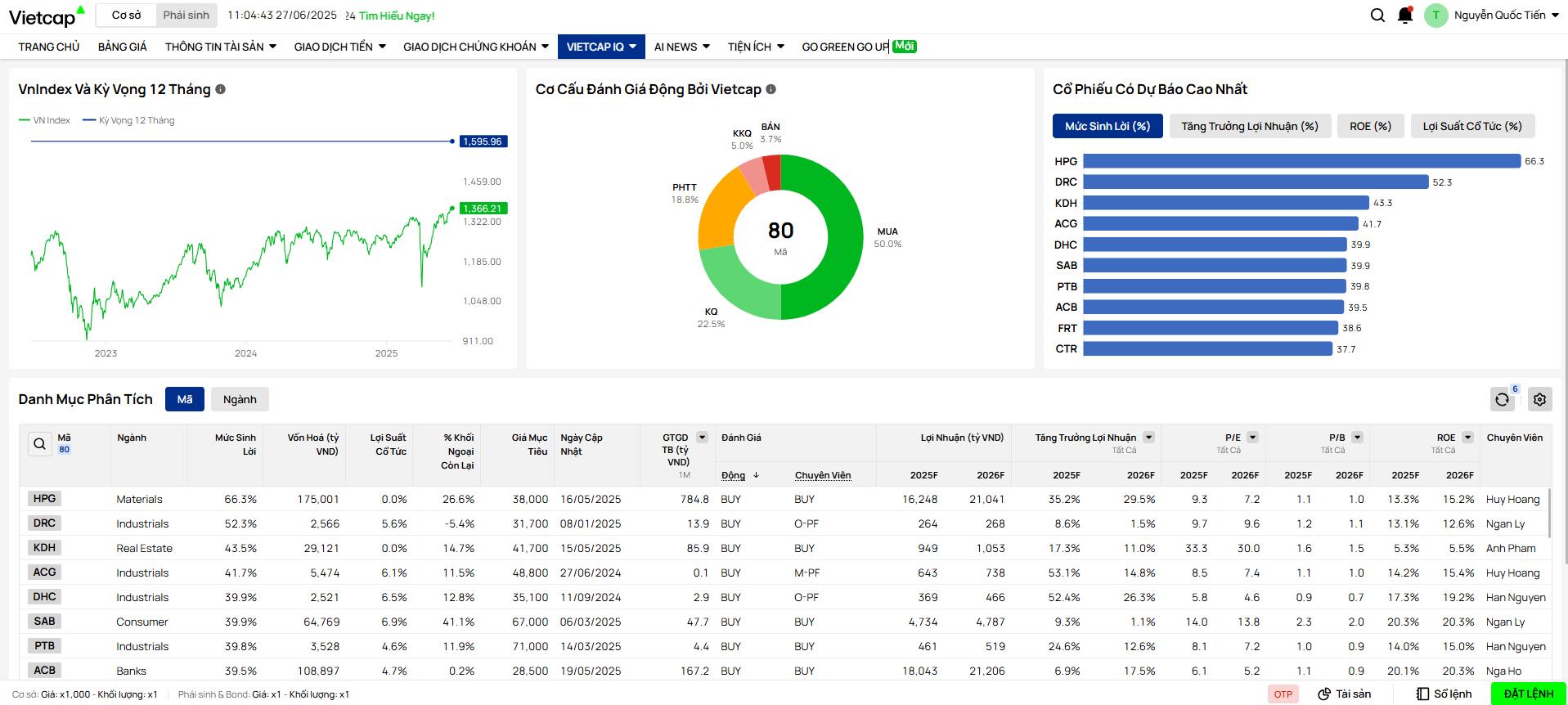1568x705 pixels.
Task: Click the search magnifier icon in header
Action: click(1377, 15)
